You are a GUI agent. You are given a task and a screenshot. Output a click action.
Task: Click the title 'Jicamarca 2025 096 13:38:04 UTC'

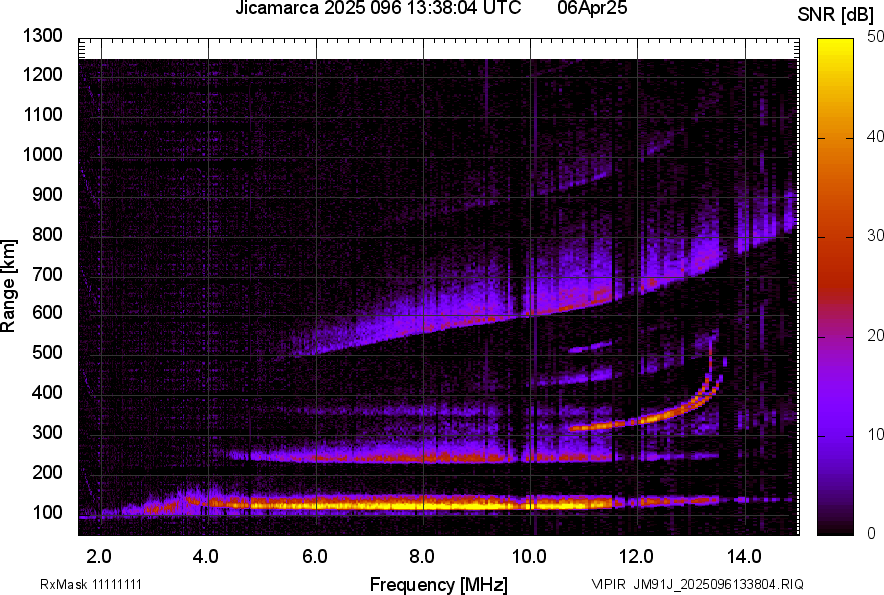(x=378, y=8)
